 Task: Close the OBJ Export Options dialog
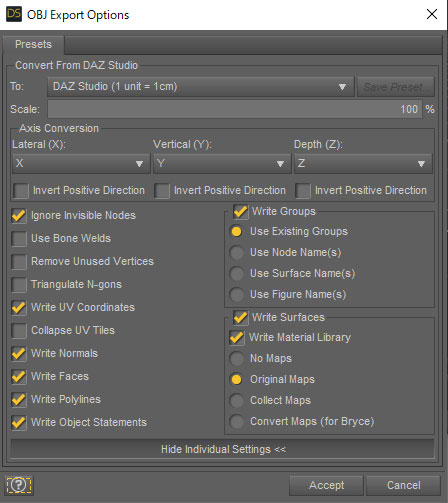point(432,14)
